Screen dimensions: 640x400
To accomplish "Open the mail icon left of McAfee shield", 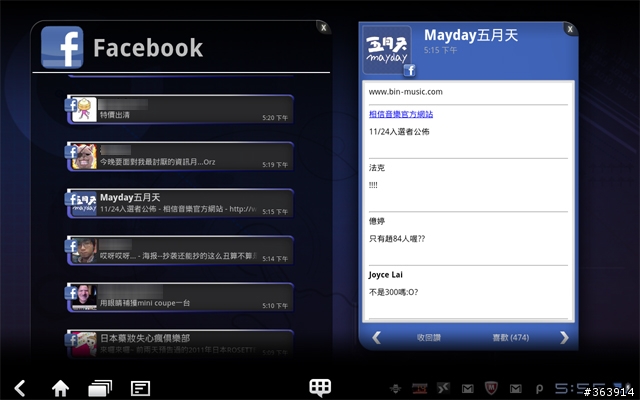I will (468, 389).
